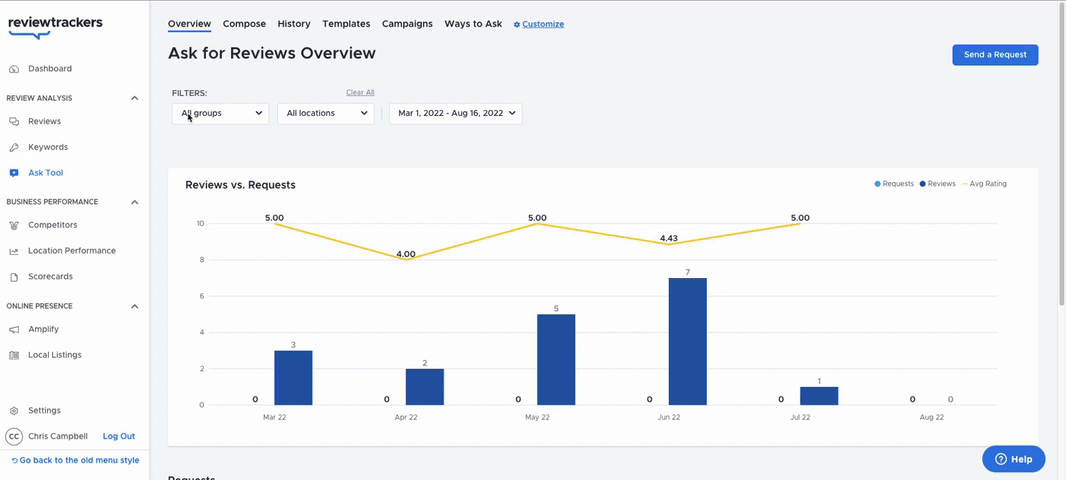Screen dimensions: 1066x480
Task: Click the Amplify megaphone icon
Action: (14, 329)
